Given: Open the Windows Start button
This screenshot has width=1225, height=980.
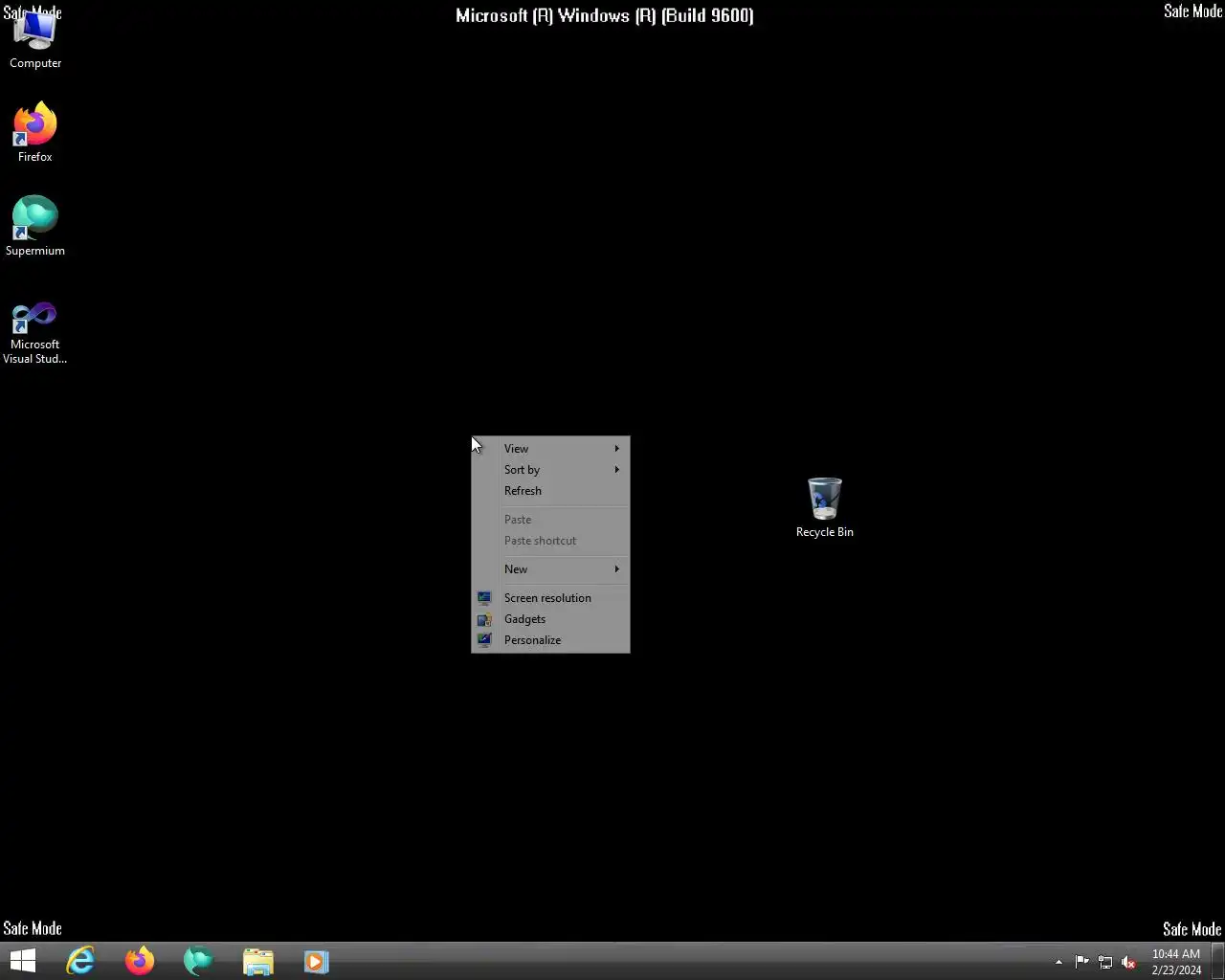Looking at the screenshot, I should (x=23, y=961).
